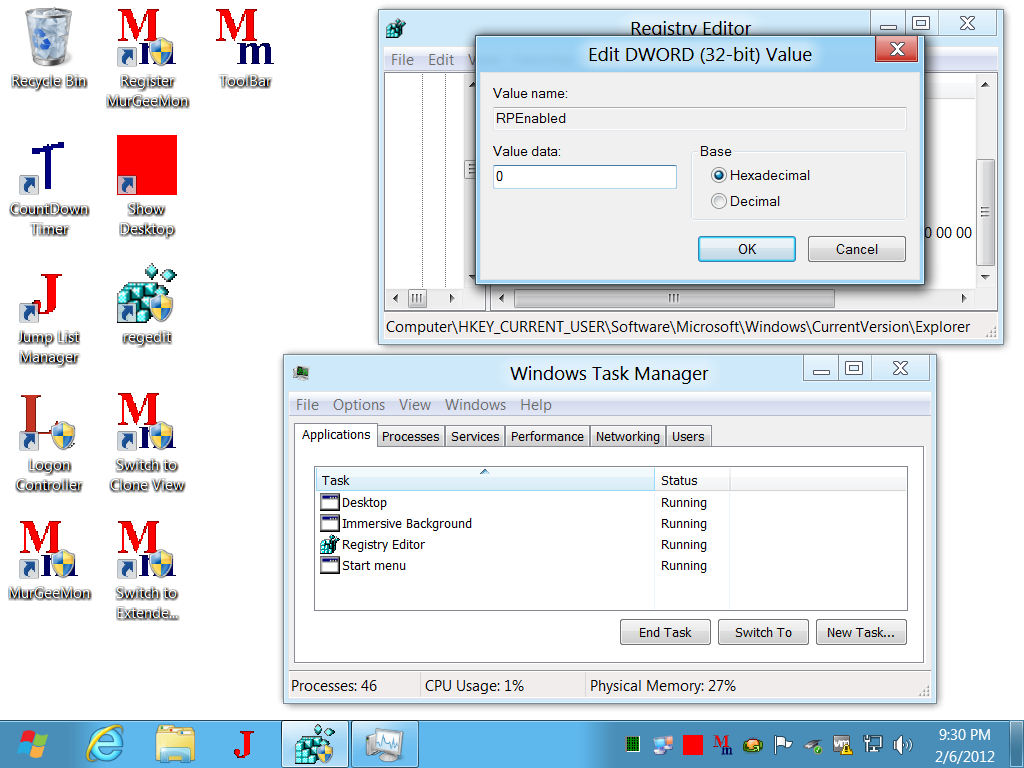Open the Task Manager Windows menu
Image resolution: width=1024 pixels, height=768 pixels.
[x=475, y=405]
